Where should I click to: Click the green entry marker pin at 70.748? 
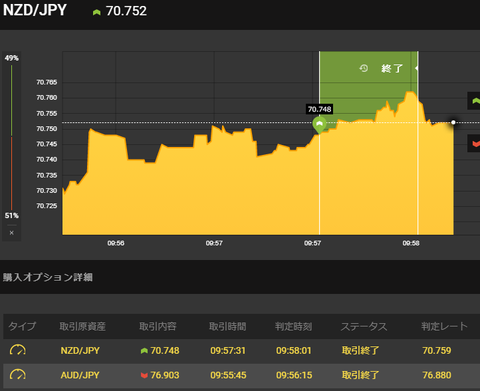(319, 125)
